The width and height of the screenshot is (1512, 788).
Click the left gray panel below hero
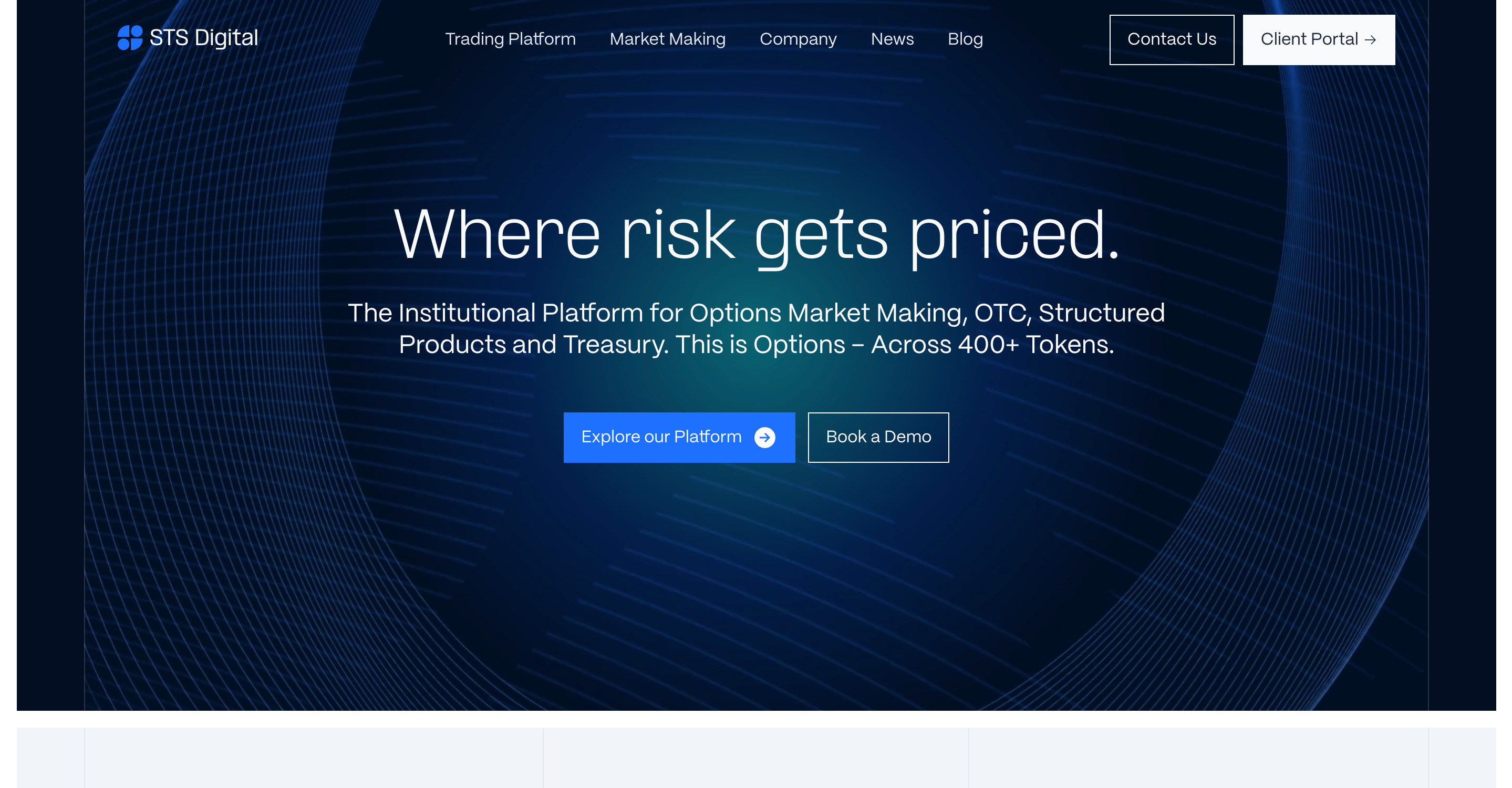point(314,758)
